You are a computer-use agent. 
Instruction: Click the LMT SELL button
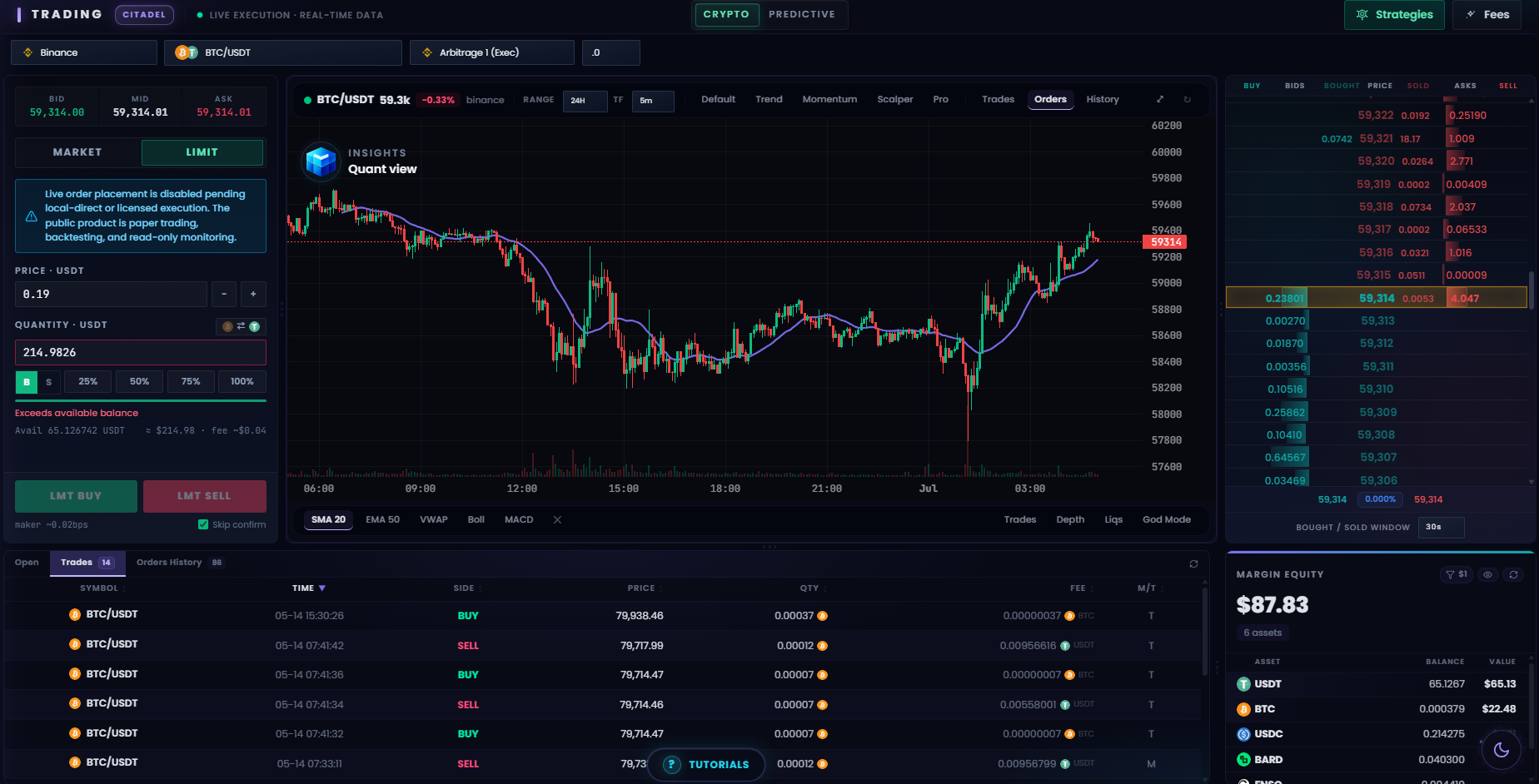pyautogui.click(x=204, y=496)
